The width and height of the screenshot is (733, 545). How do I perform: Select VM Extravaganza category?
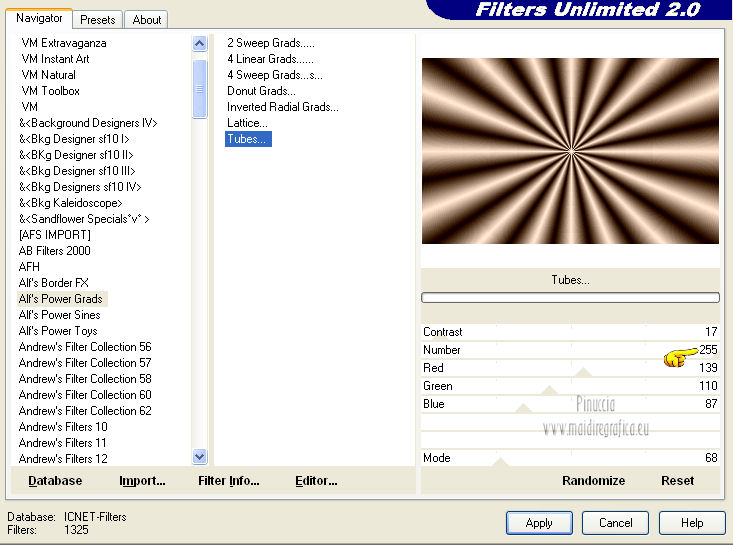[x=64, y=43]
